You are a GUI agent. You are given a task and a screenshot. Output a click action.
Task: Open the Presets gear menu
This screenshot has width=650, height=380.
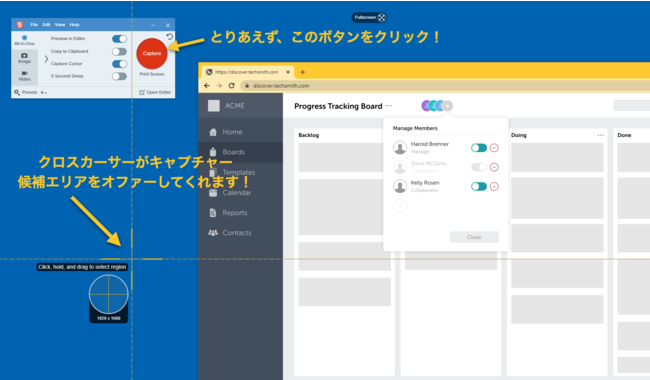pyautogui.click(x=17, y=92)
